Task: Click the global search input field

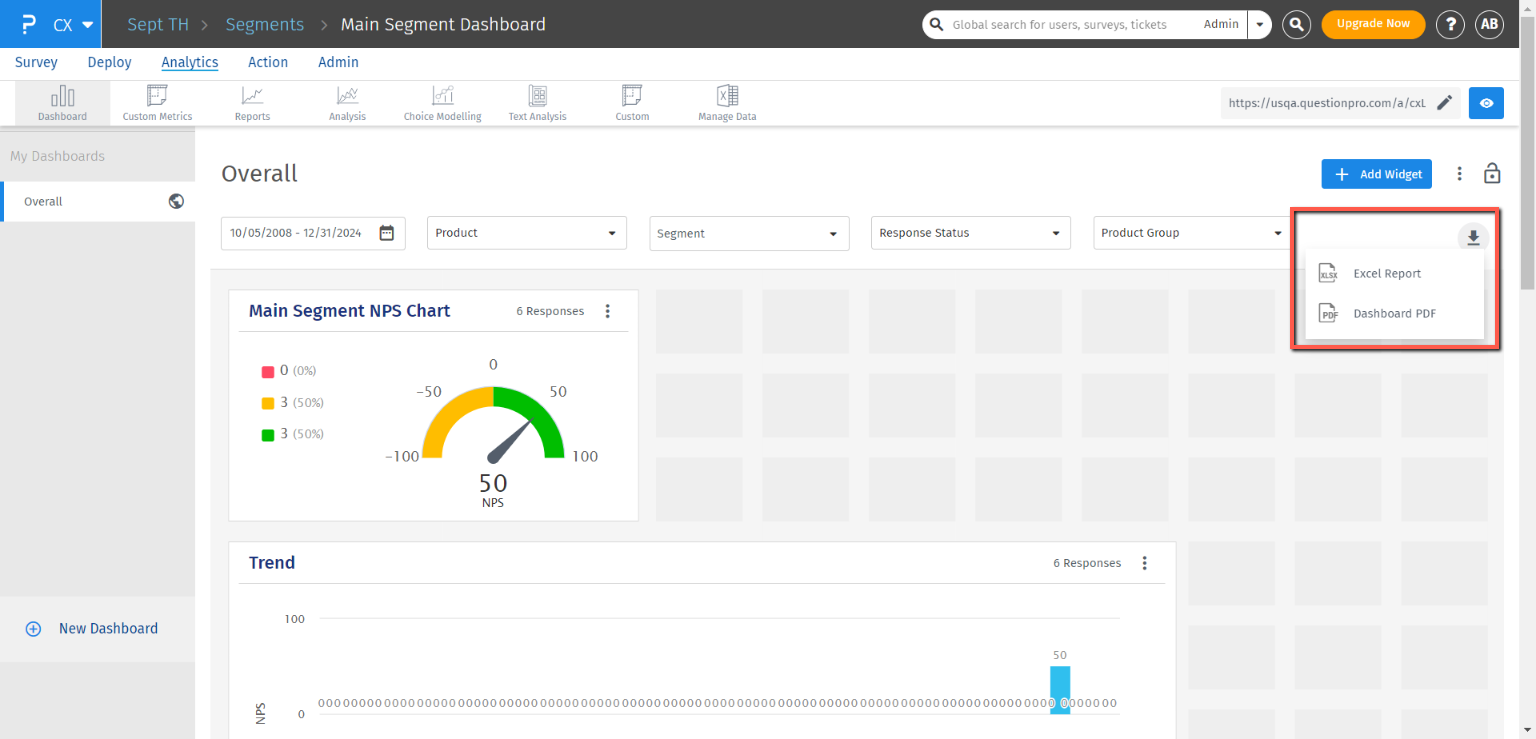Action: pos(1061,24)
